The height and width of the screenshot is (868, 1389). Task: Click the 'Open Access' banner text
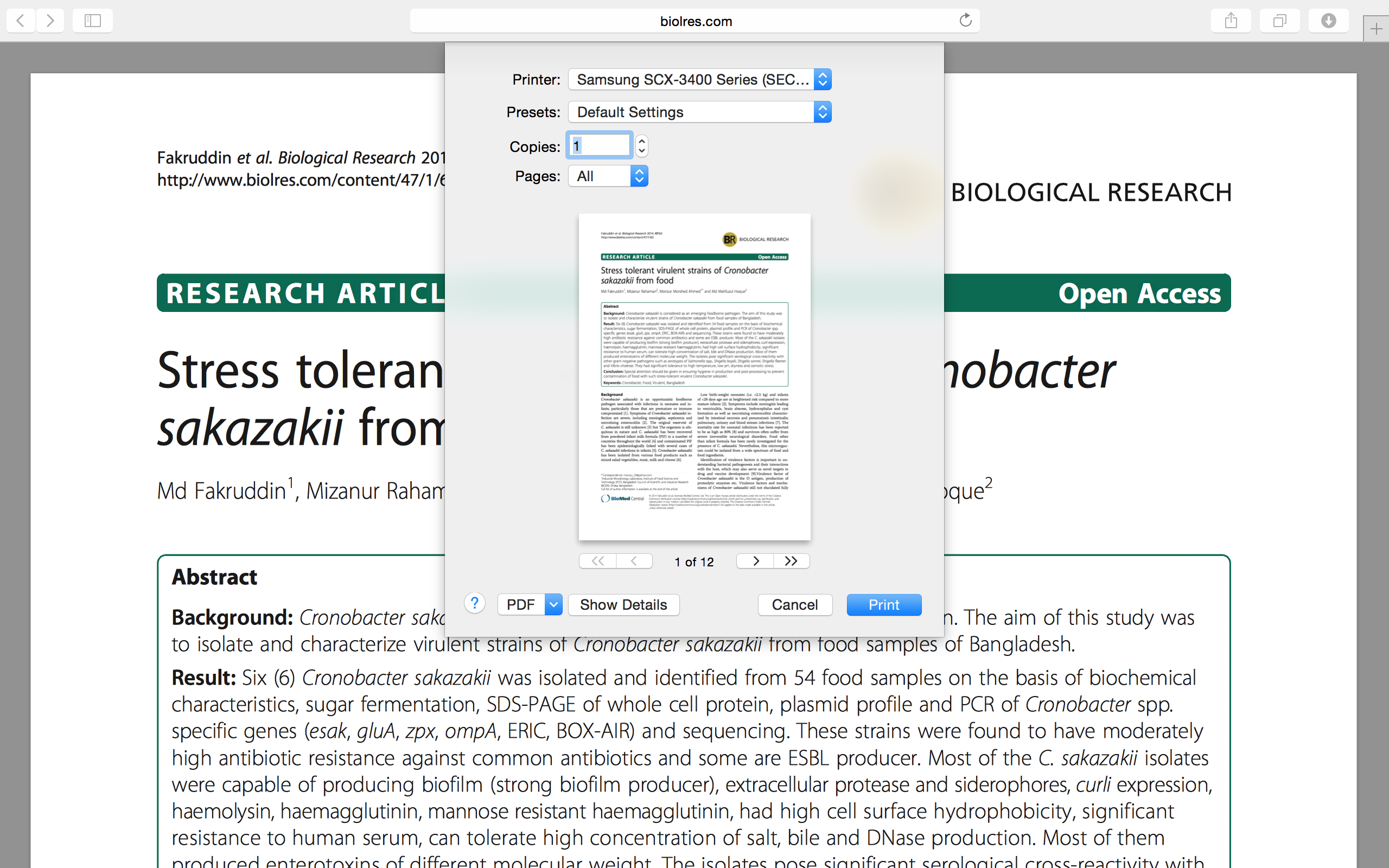[x=1139, y=293]
